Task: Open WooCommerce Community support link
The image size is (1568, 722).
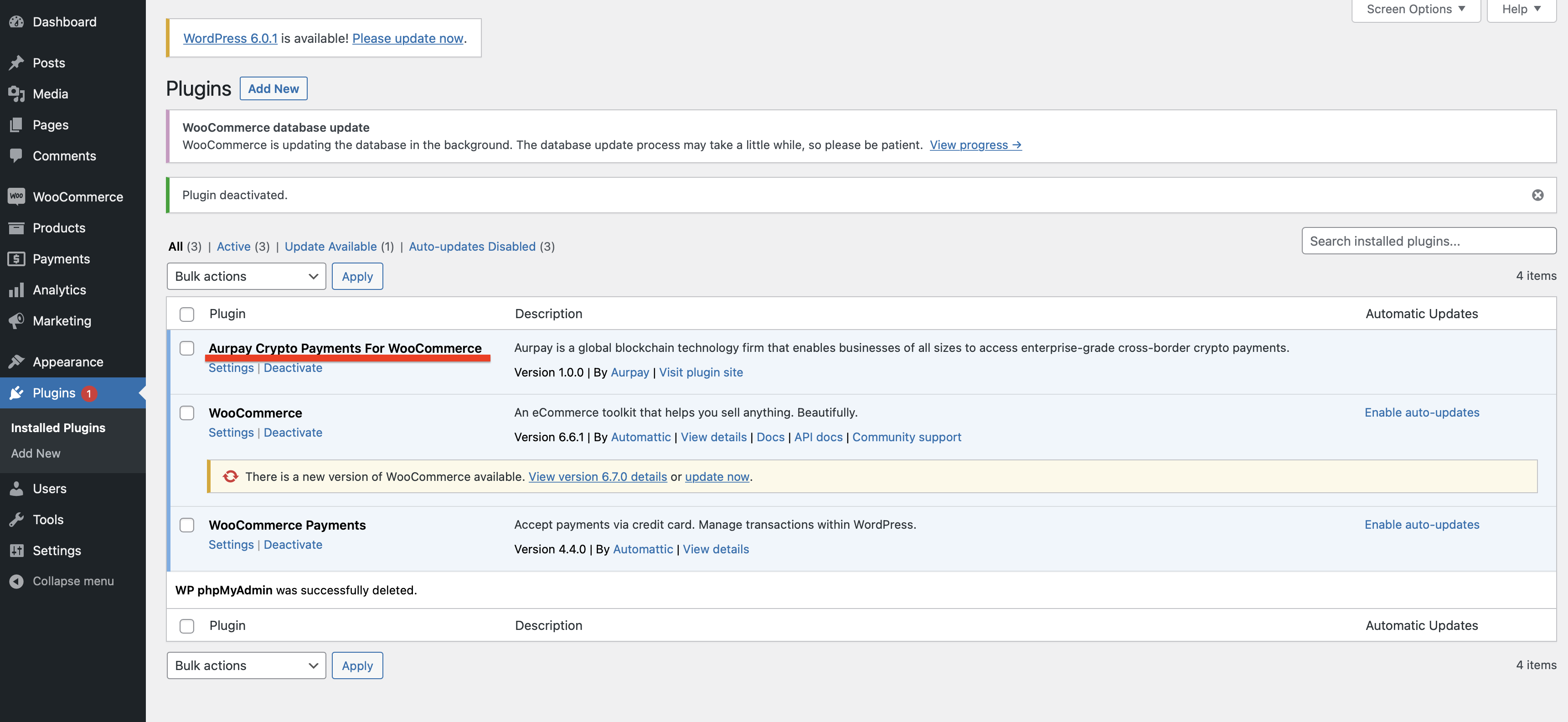Action: click(907, 437)
